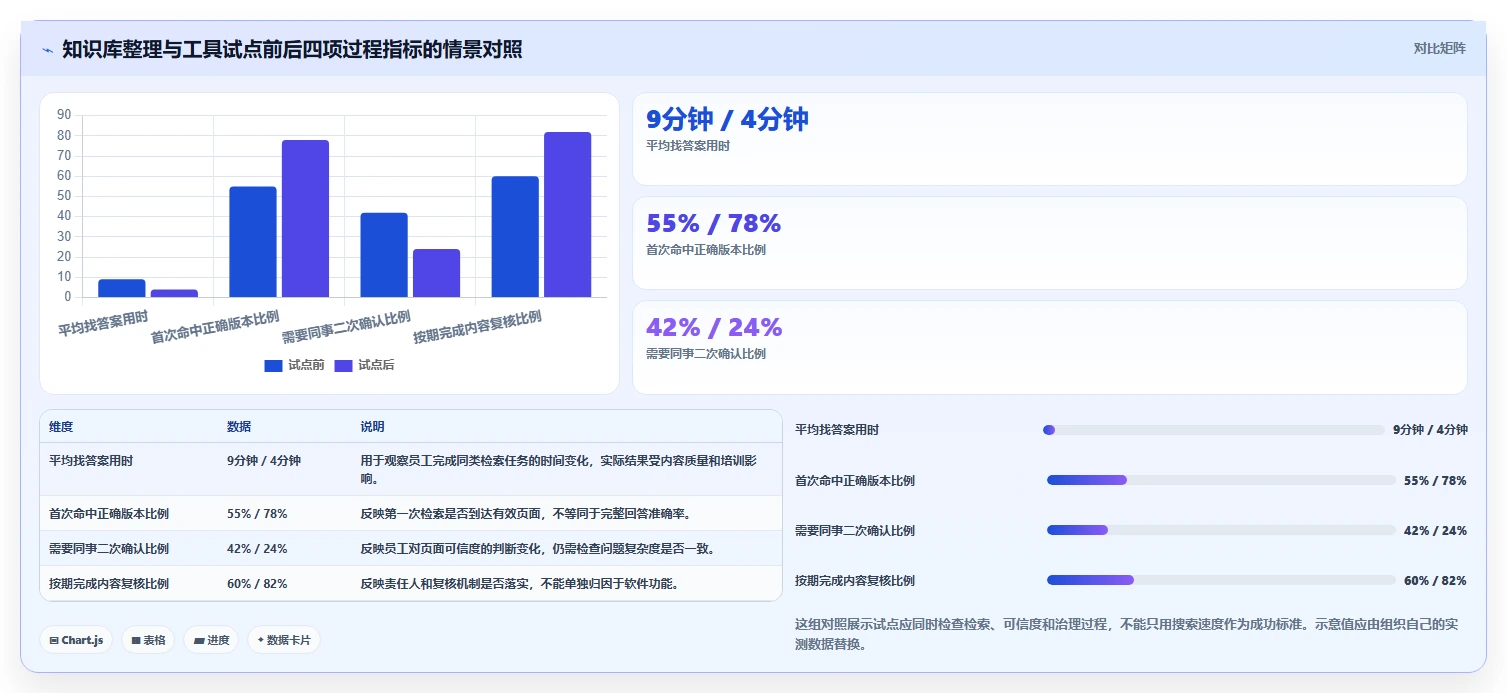
Task: Click the Chart.js tag chip
Action: 76,640
